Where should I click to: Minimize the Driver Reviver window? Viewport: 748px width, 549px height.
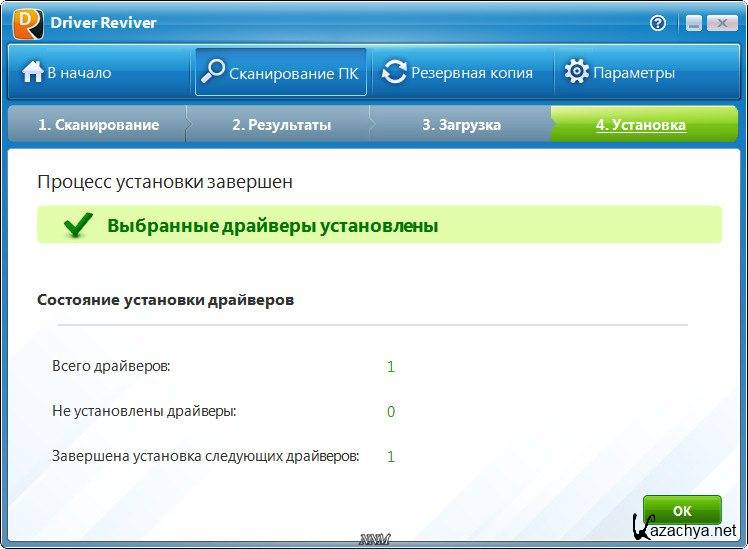[x=692, y=23]
